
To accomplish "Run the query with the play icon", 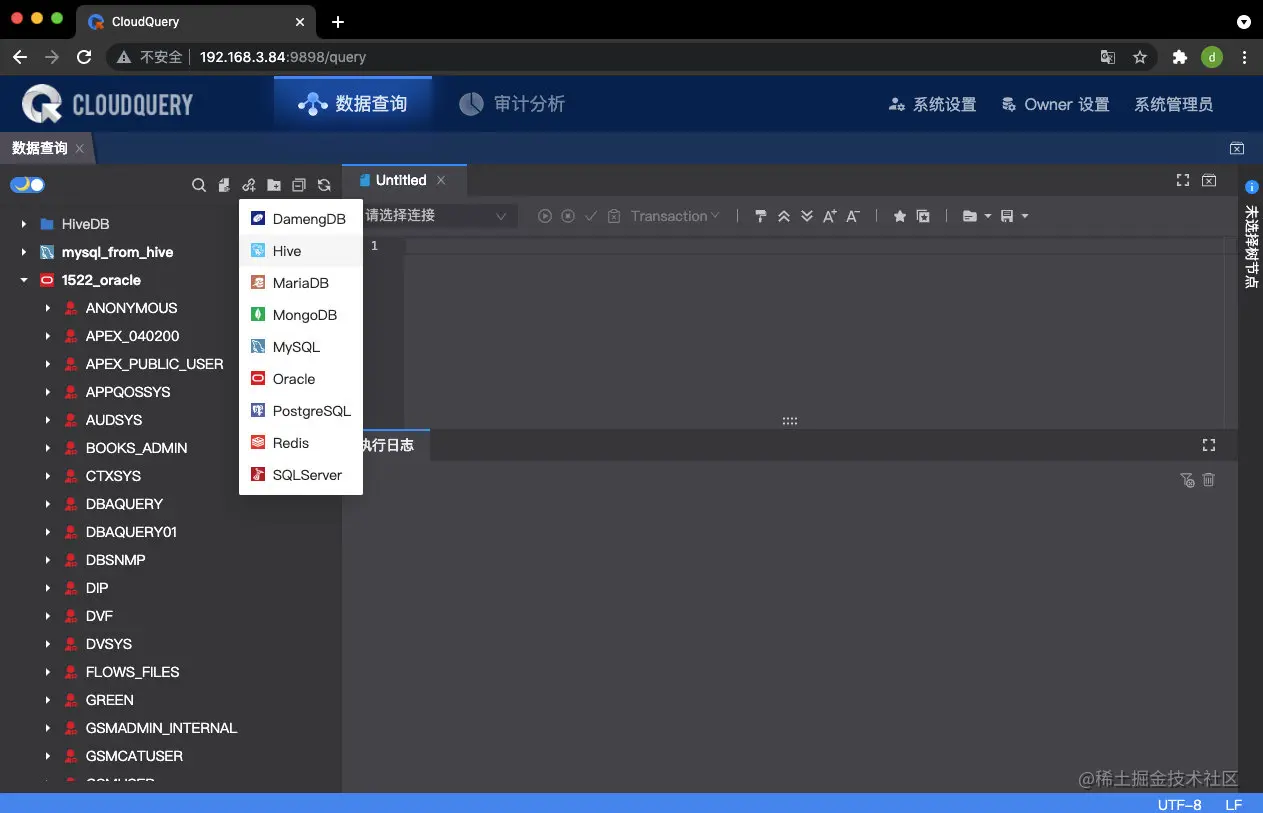I will pos(545,216).
